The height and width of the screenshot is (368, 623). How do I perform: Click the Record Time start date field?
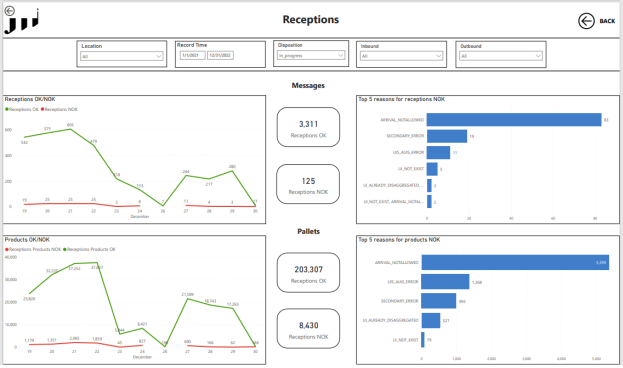pos(193,55)
